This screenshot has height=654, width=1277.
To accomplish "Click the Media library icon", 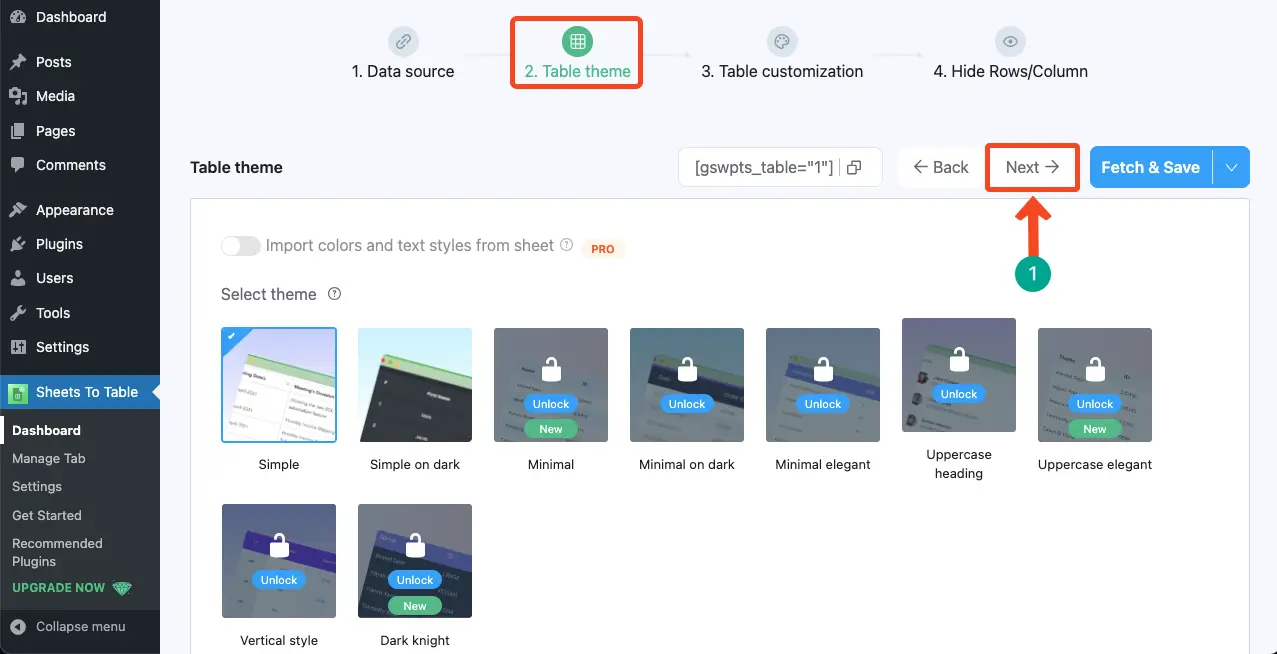I will click(18, 96).
